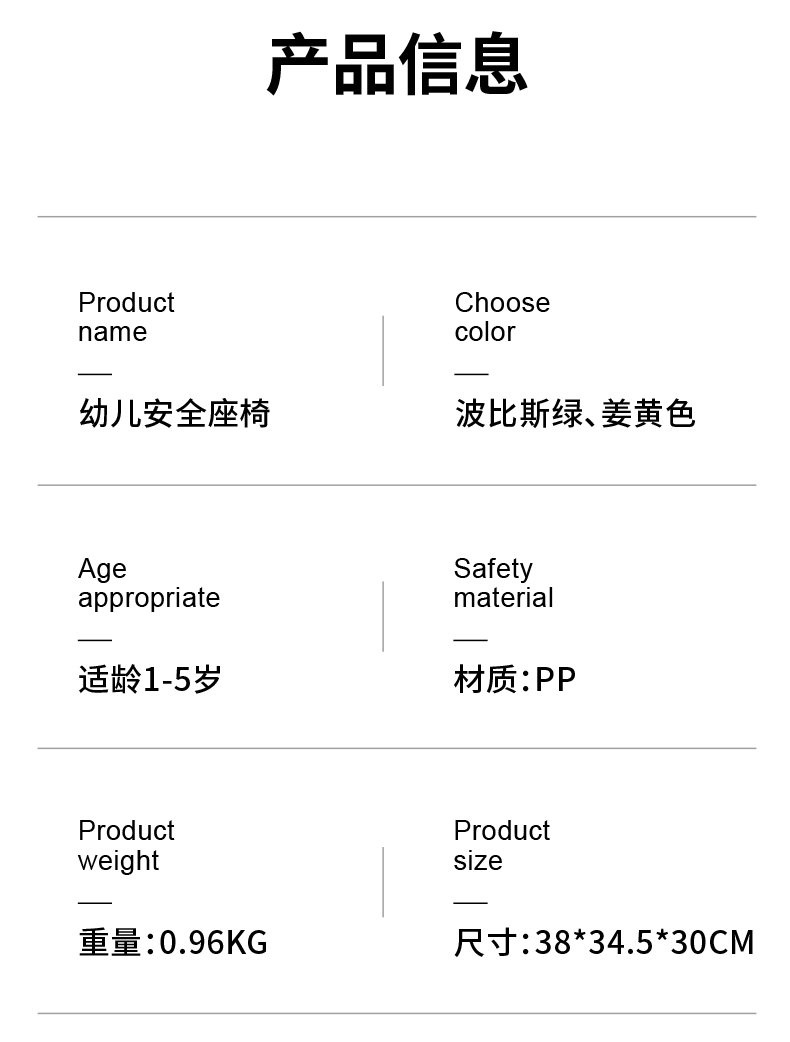The image size is (790, 1042).
Task: Click the Choose color label
Action: [x=502, y=317]
